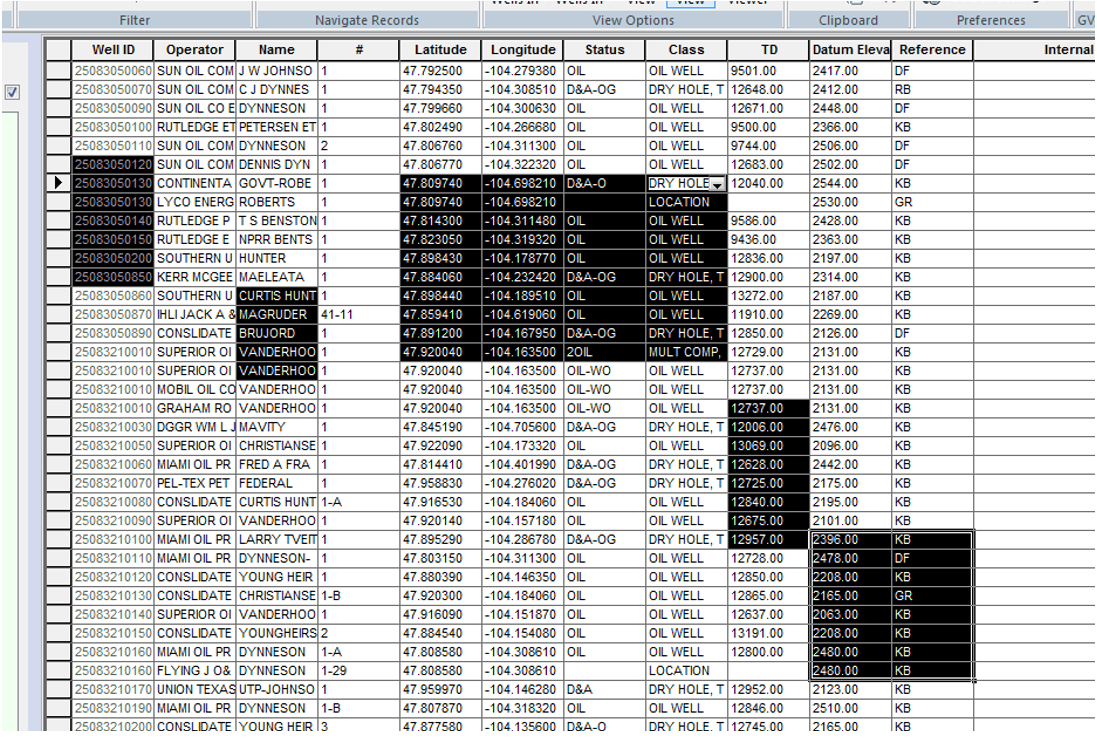Image resolution: width=1097 pixels, height=742 pixels.
Task: Select Well ID cell 25083050070
Action: coord(113,90)
